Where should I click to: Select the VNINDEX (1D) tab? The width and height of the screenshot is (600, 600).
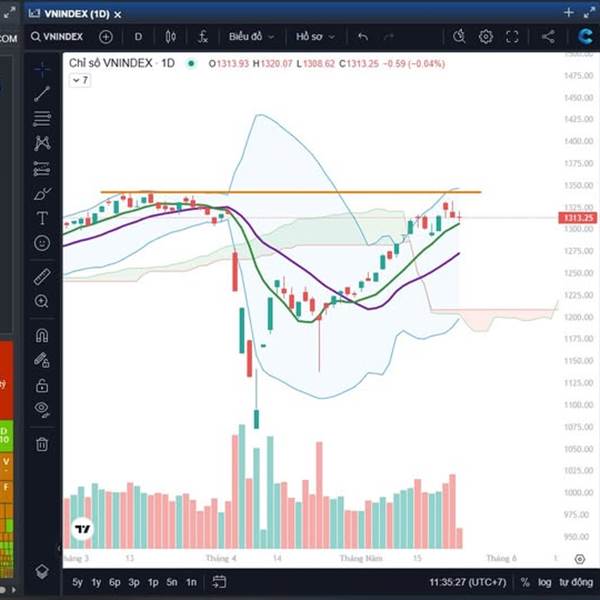pyautogui.click(x=75, y=14)
